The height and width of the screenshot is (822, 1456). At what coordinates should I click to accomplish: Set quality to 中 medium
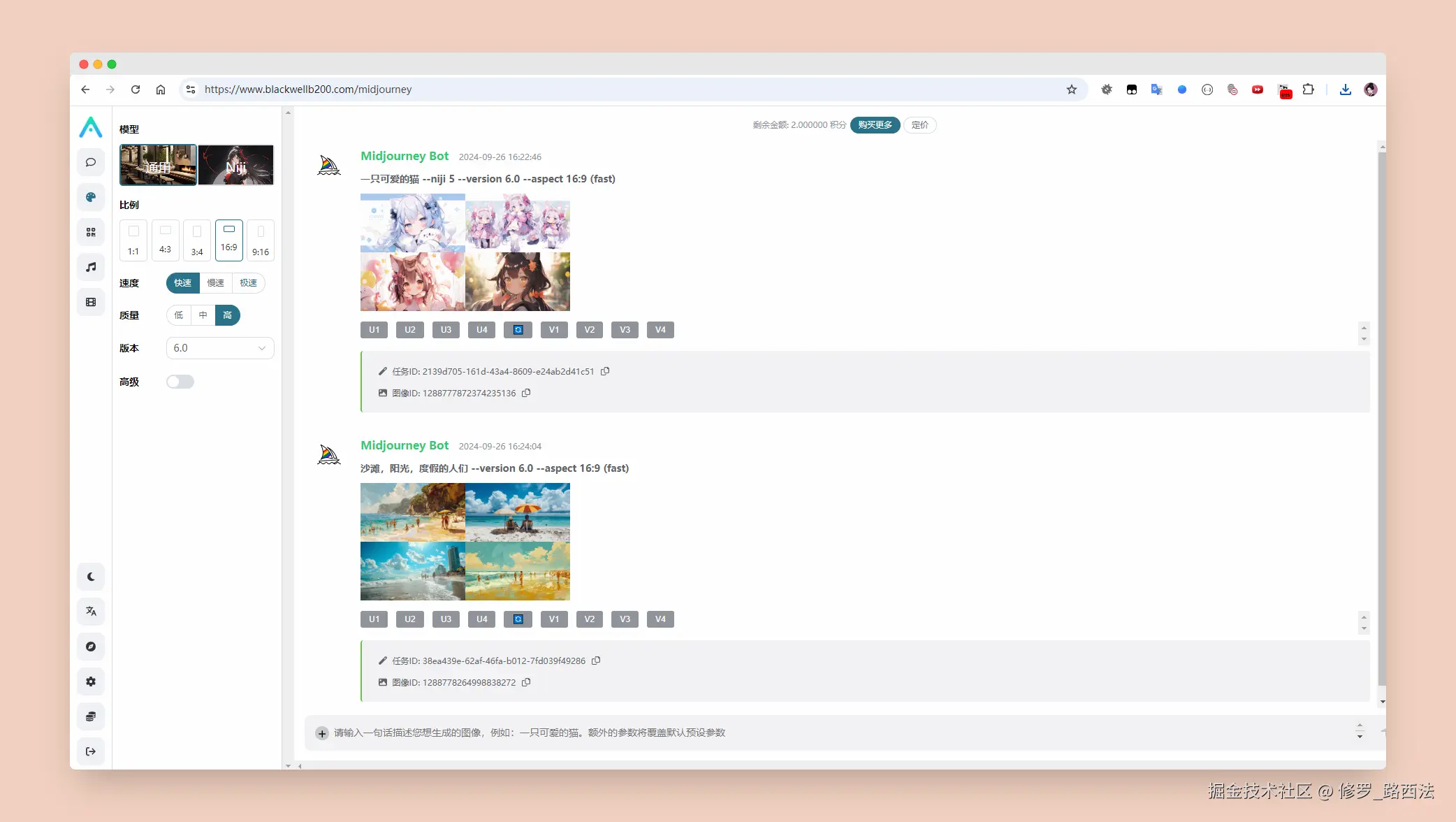click(x=203, y=315)
